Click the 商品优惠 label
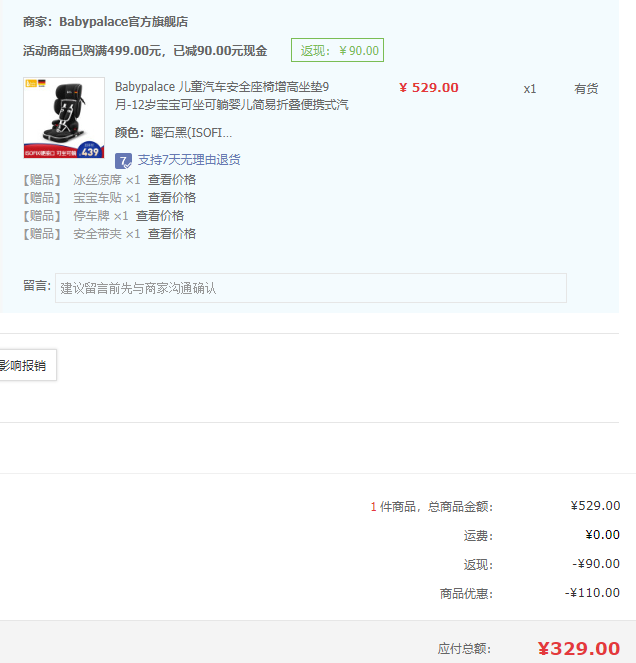 pos(466,594)
